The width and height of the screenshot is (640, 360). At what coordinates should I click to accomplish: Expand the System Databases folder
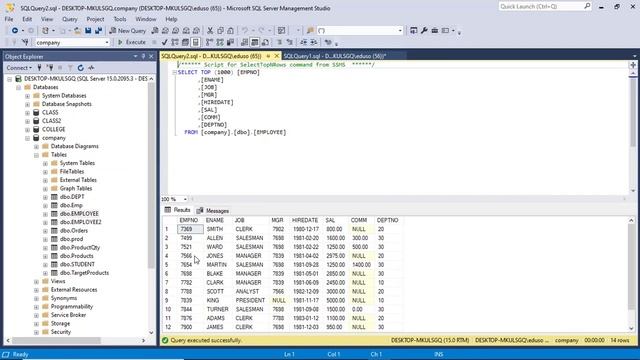click(27, 96)
